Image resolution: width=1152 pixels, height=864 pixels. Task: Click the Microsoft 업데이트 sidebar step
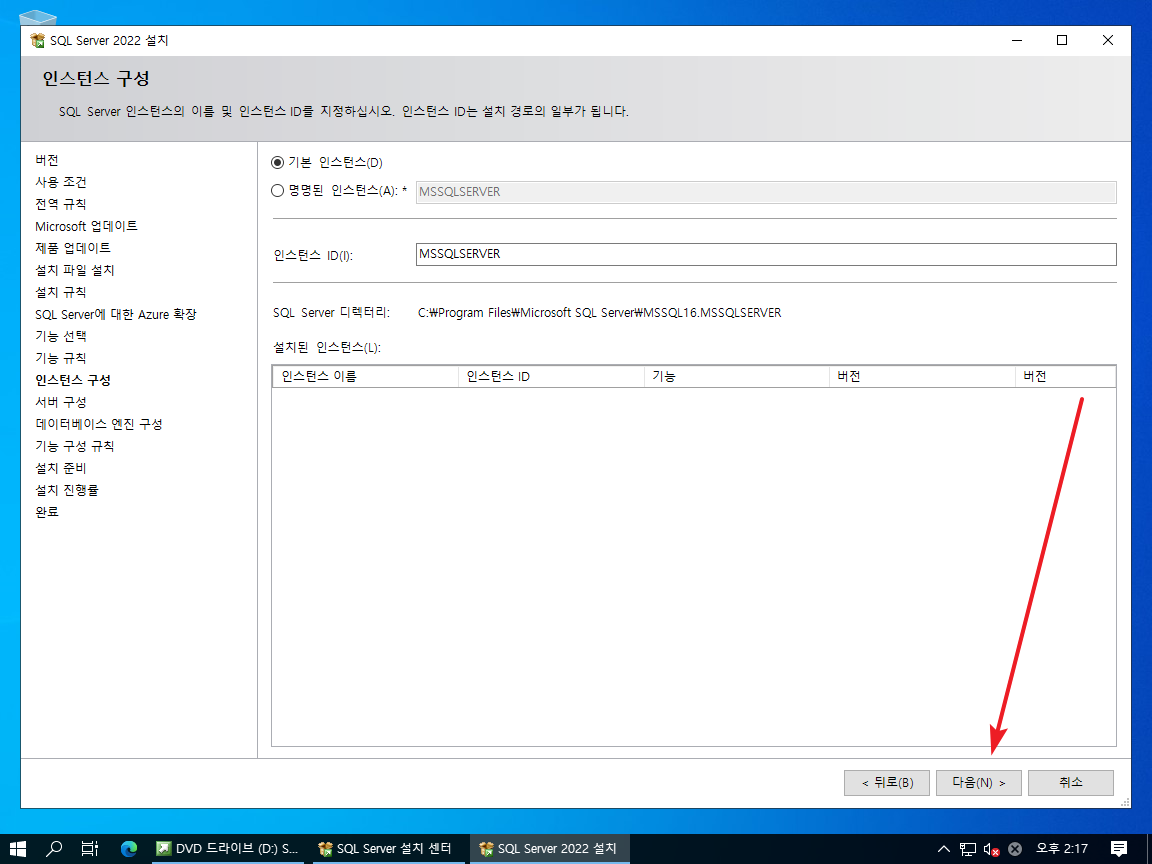pos(87,226)
